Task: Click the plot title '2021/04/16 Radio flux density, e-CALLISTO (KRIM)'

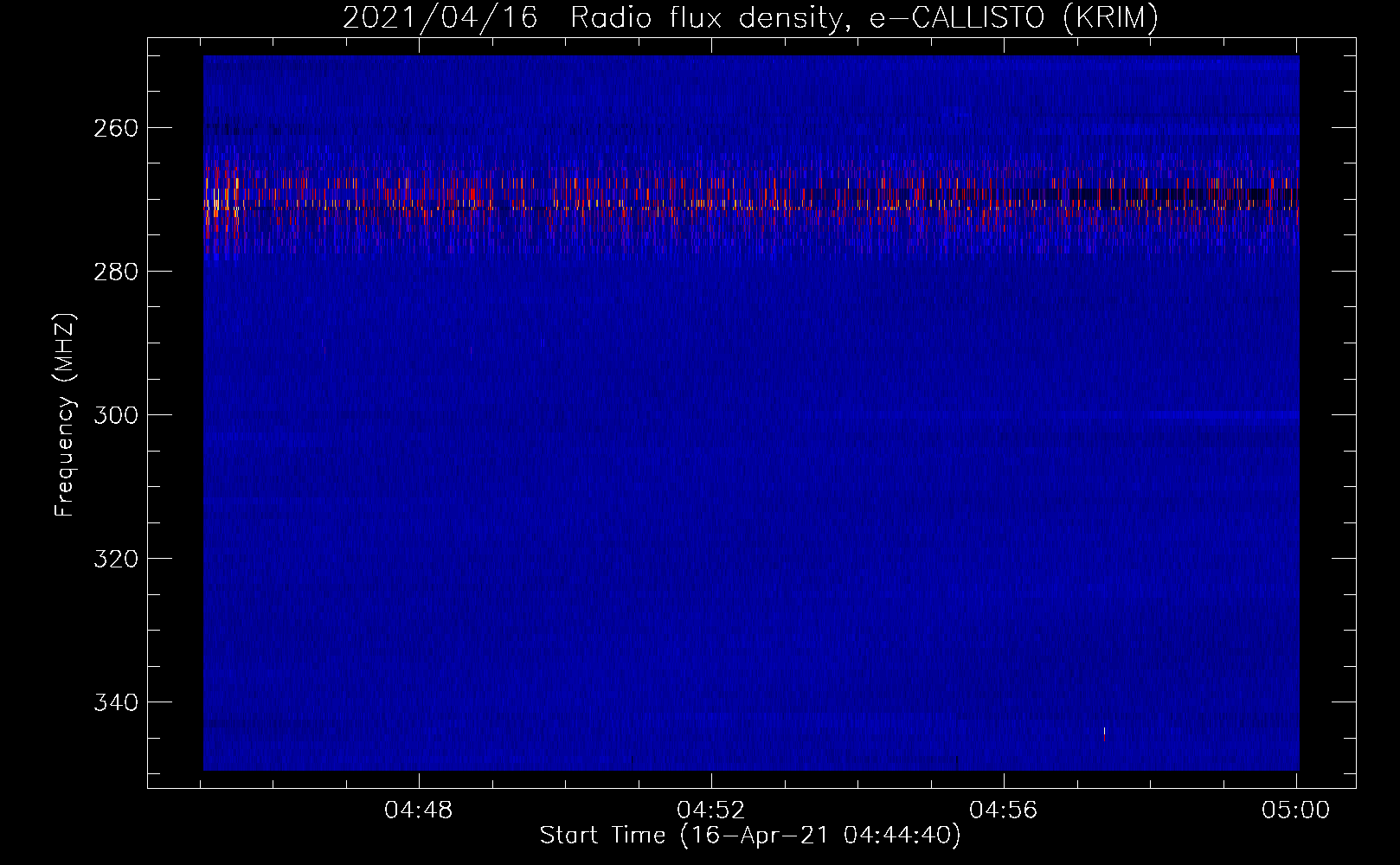Action: point(750,17)
